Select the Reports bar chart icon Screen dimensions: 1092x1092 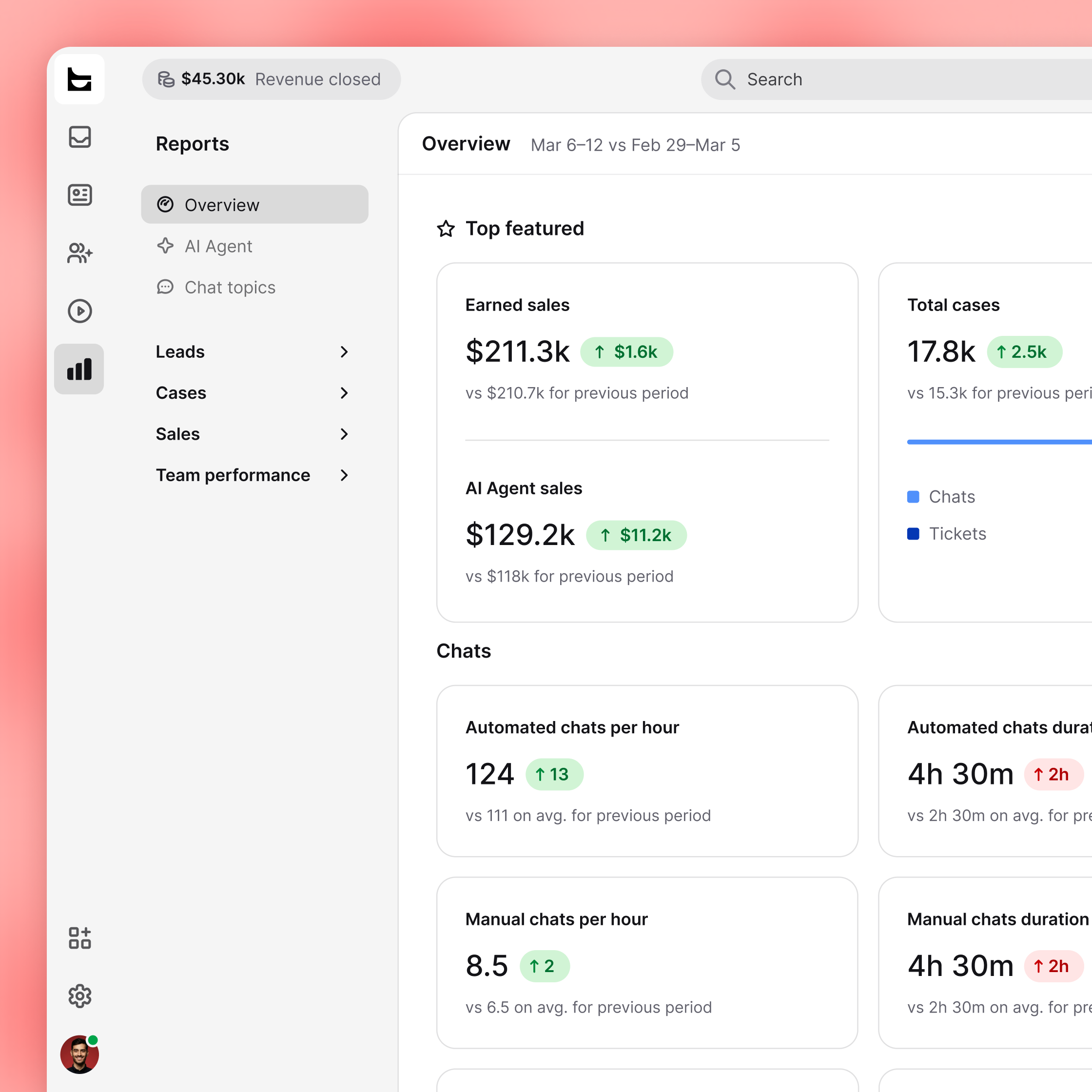tap(79, 369)
